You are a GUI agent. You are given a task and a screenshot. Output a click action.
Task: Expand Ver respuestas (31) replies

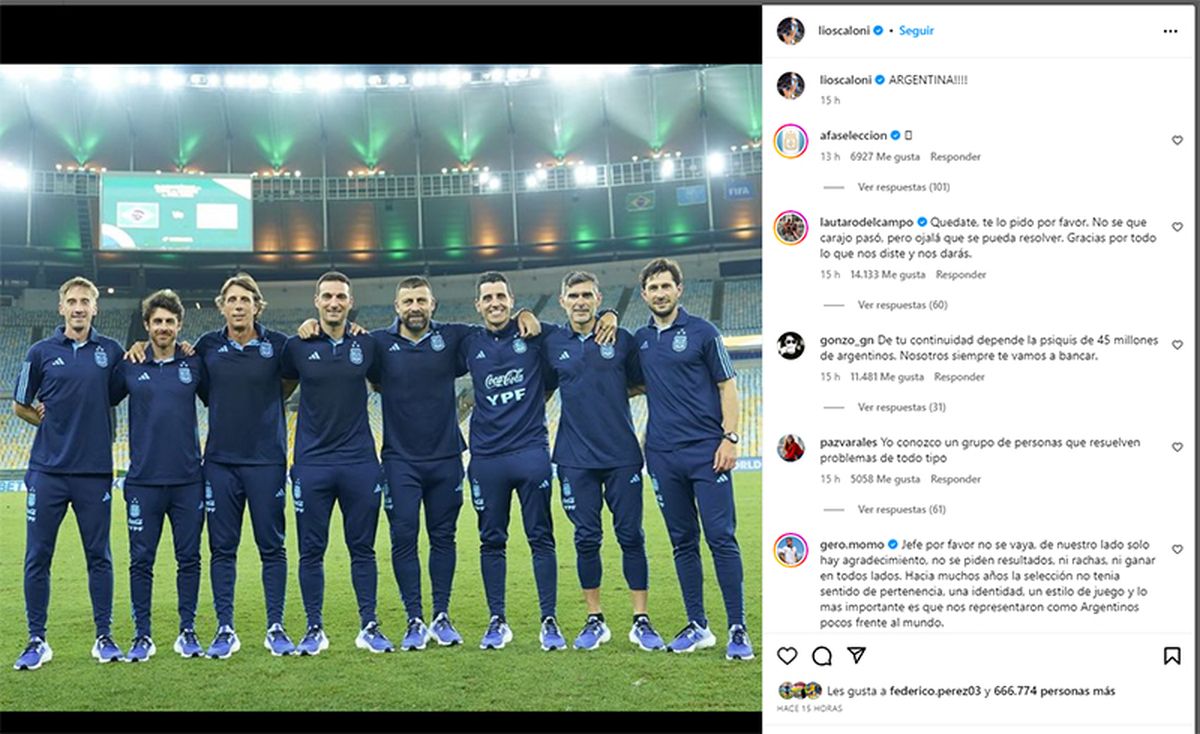pos(902,407)
